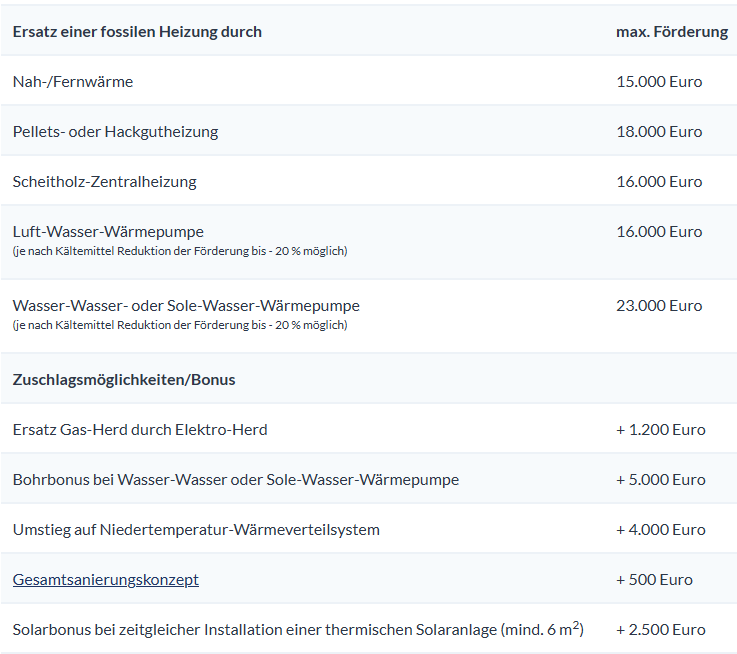Open the Gesamtsanierungskonzept link

[x=106, y=579]
